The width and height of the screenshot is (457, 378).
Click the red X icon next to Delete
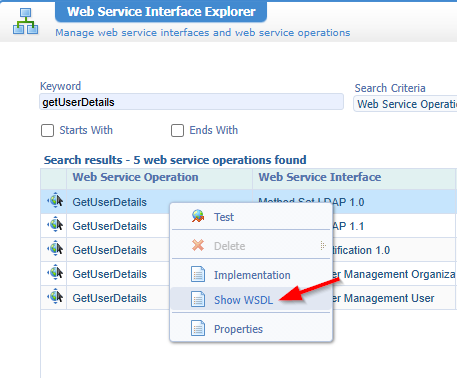click(x=198, y=245)
